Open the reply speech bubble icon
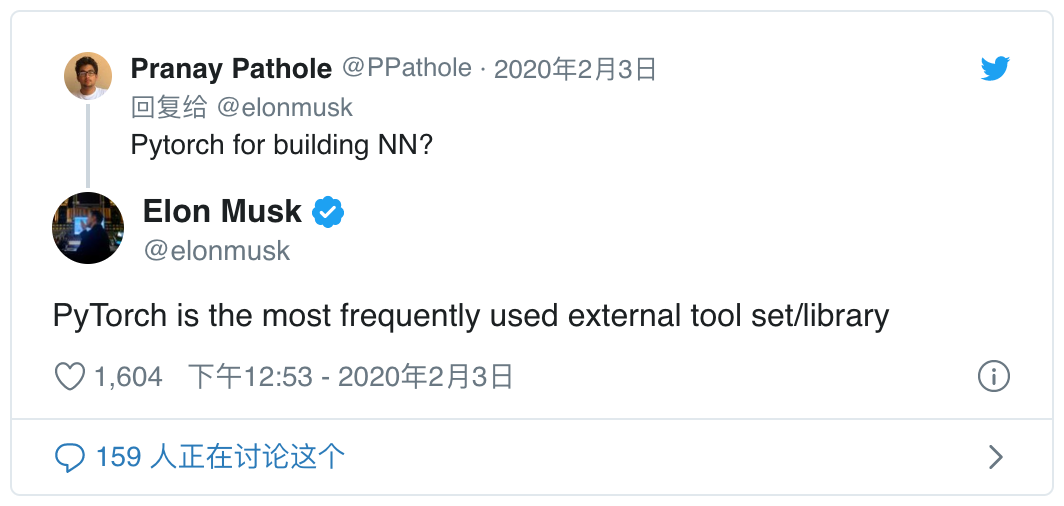The width and height of the screenshot is (1064, 506). tap(69, 458)
